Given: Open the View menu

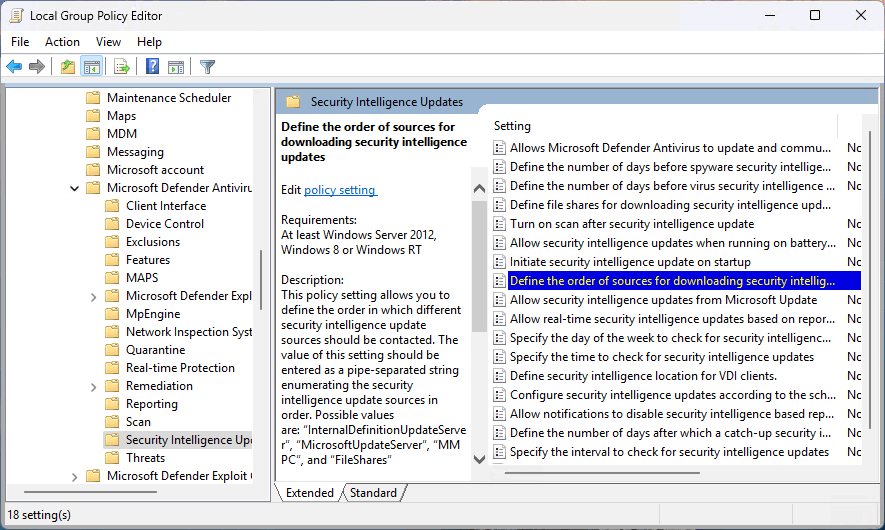Looking at the screenshot, I should pos(108,42).
